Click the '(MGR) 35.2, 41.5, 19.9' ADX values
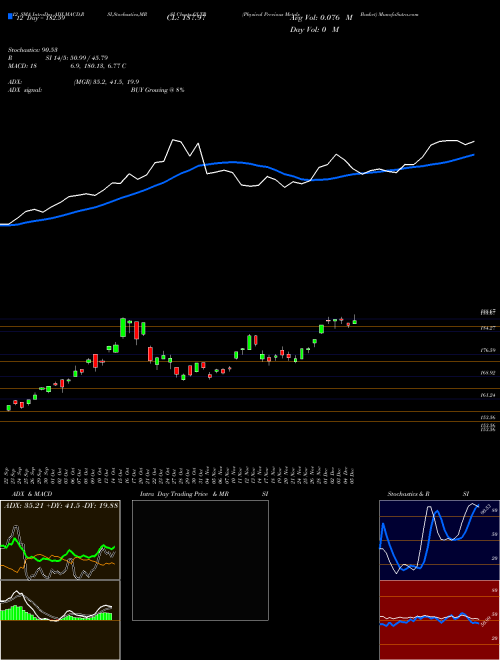This screenshot has width=500, height=660. point(106,82)
